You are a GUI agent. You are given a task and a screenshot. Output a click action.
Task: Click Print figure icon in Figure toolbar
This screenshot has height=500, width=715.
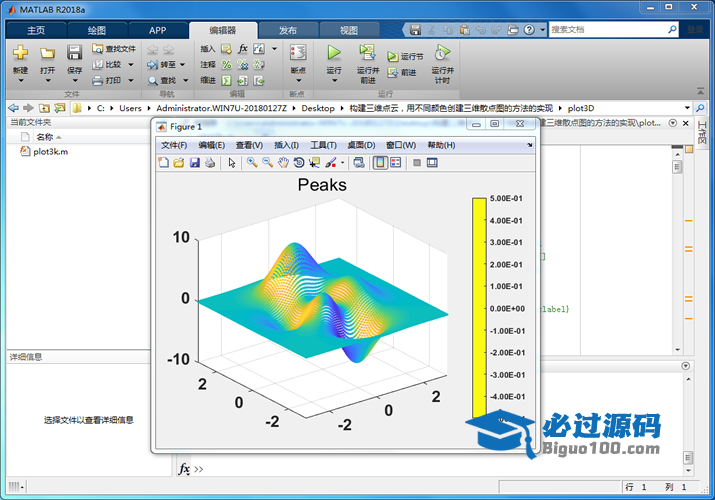pos(210,163)
